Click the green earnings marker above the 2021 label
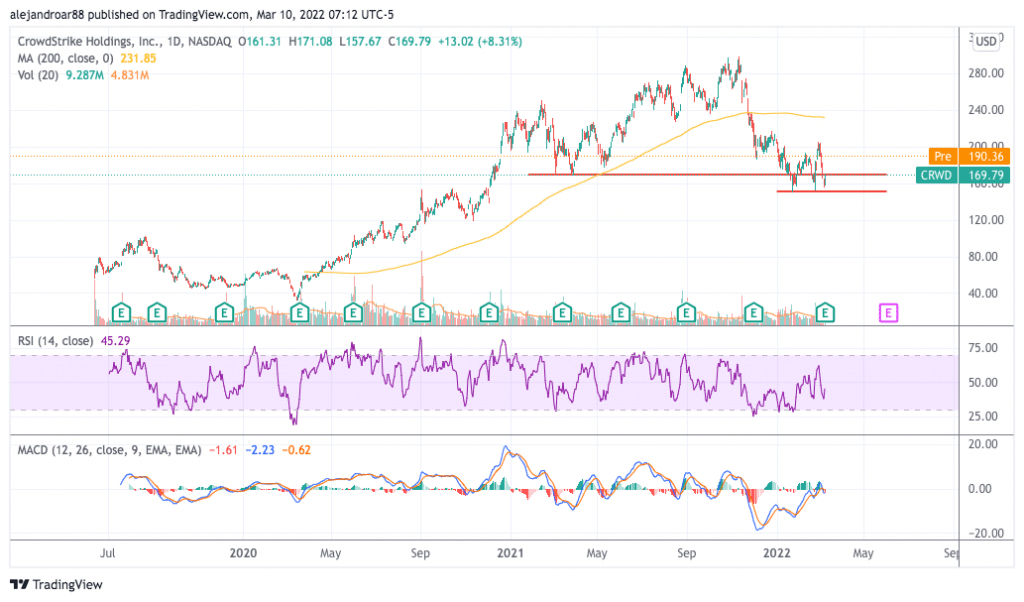 point(489,313)
